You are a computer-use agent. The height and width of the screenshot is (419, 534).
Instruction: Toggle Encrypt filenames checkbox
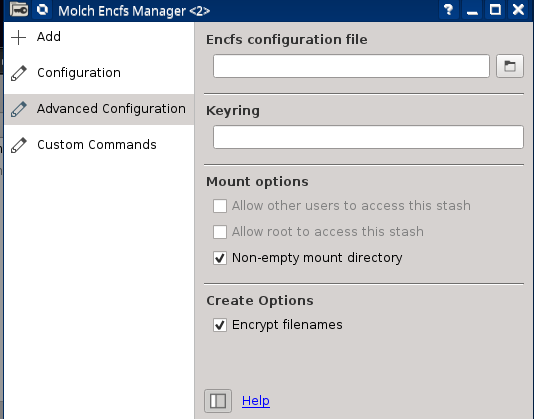tap(220, 325)
